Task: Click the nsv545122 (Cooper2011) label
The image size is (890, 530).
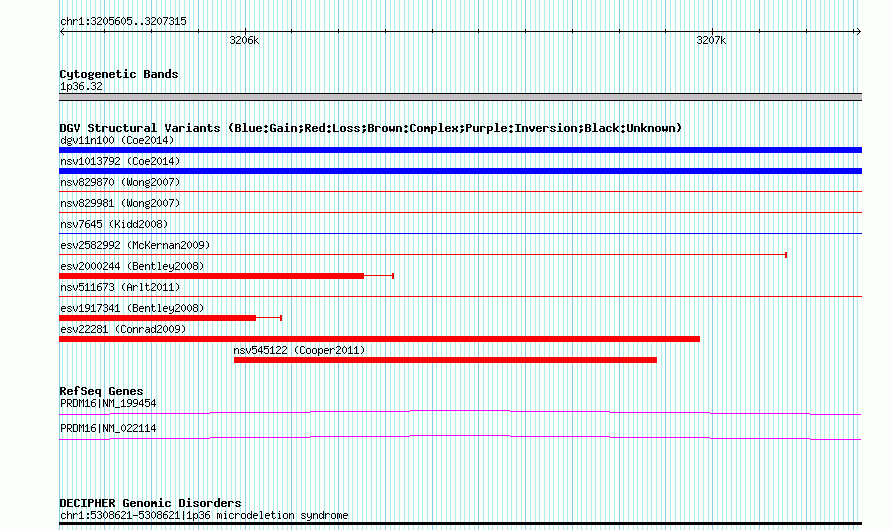Action: (299, 350)
